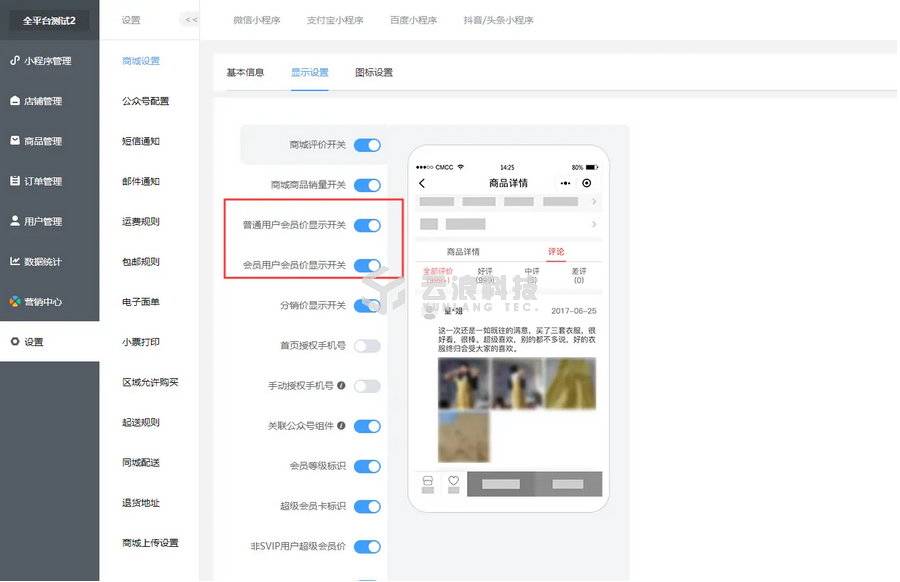The image size is (900, 582).
Task: Collapse the settings submenu with << button
Action: click(190, 20)
